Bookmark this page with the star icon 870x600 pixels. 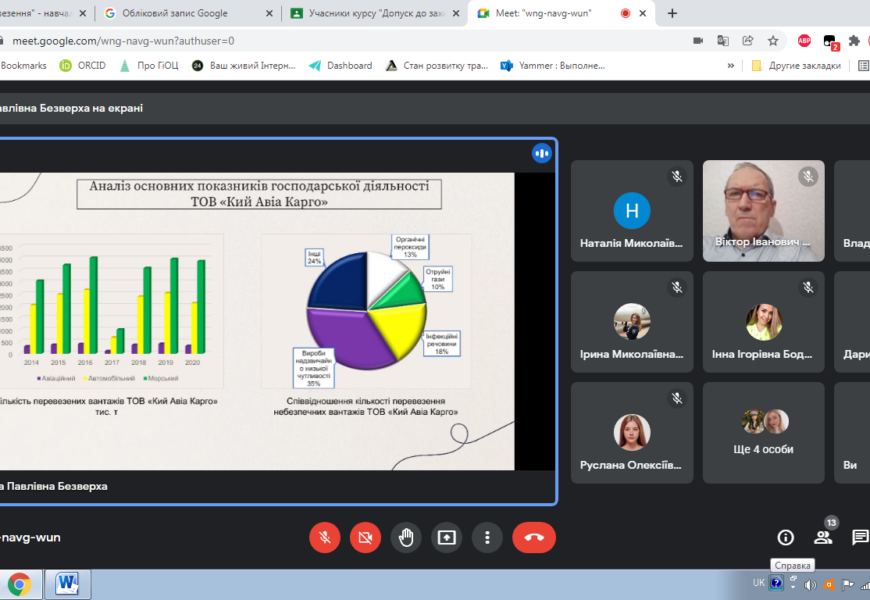click(773, 41)
